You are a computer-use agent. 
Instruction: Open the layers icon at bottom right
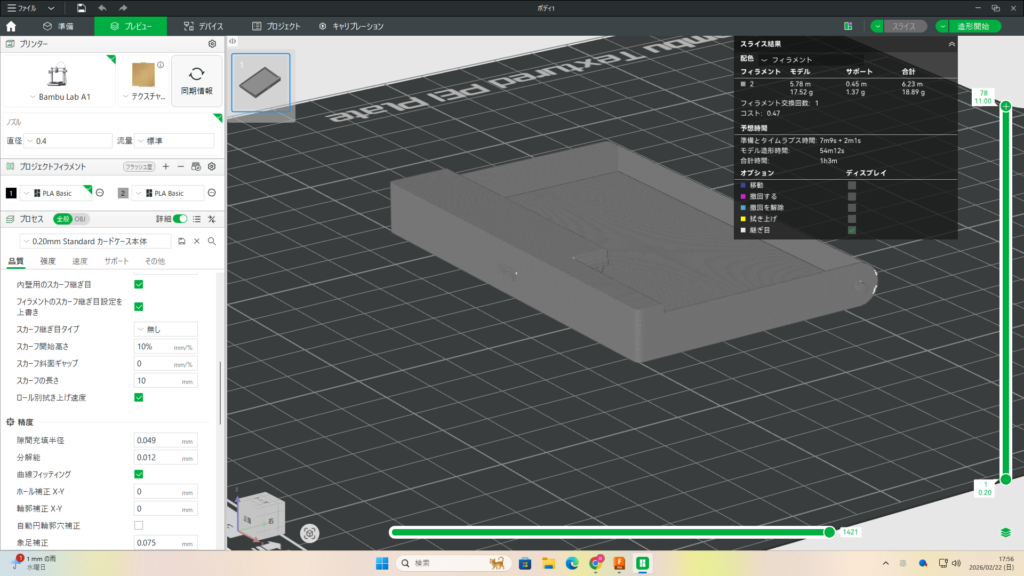pos(1005,532)
